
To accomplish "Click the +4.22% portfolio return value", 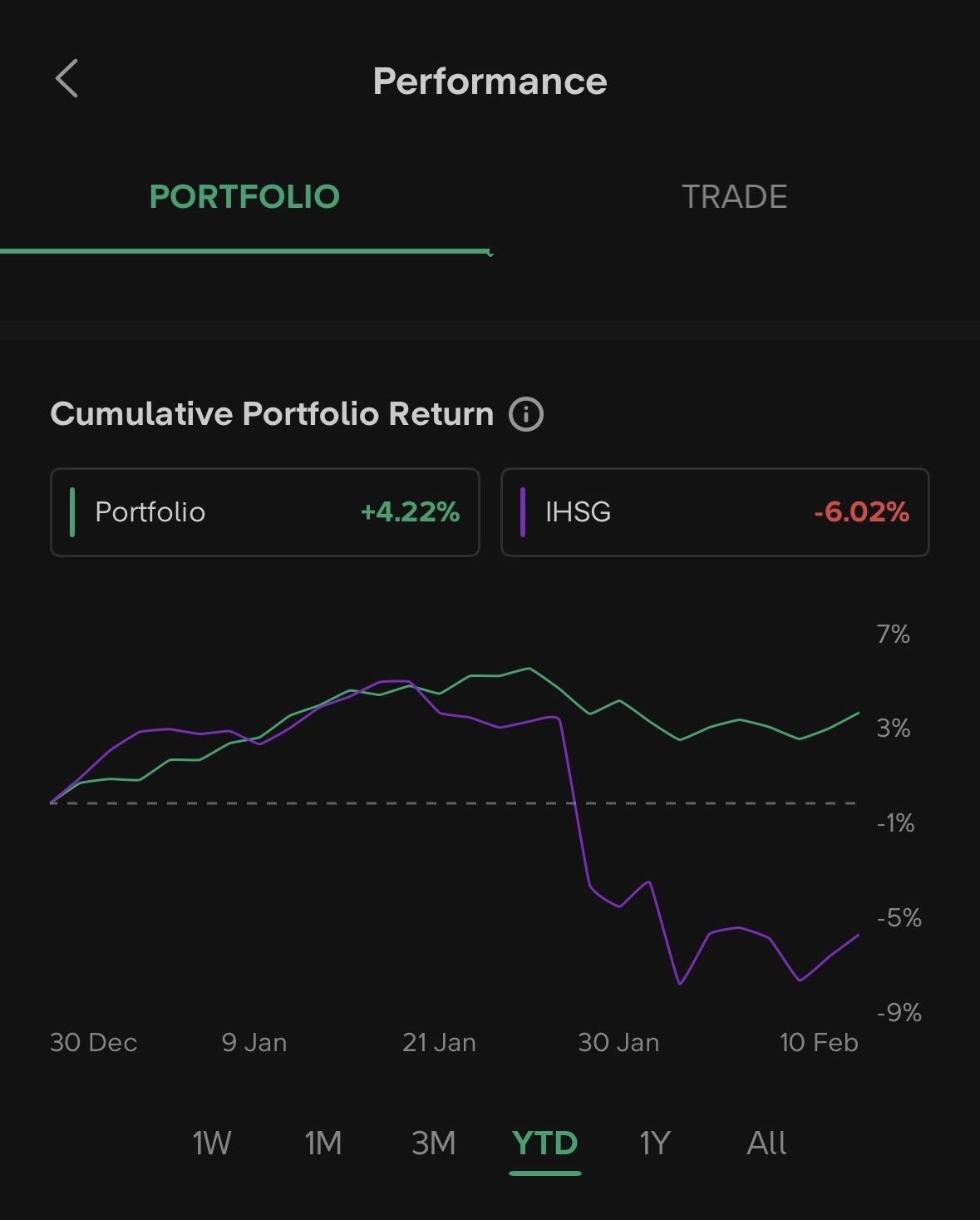I will click(x=410, y=512).
